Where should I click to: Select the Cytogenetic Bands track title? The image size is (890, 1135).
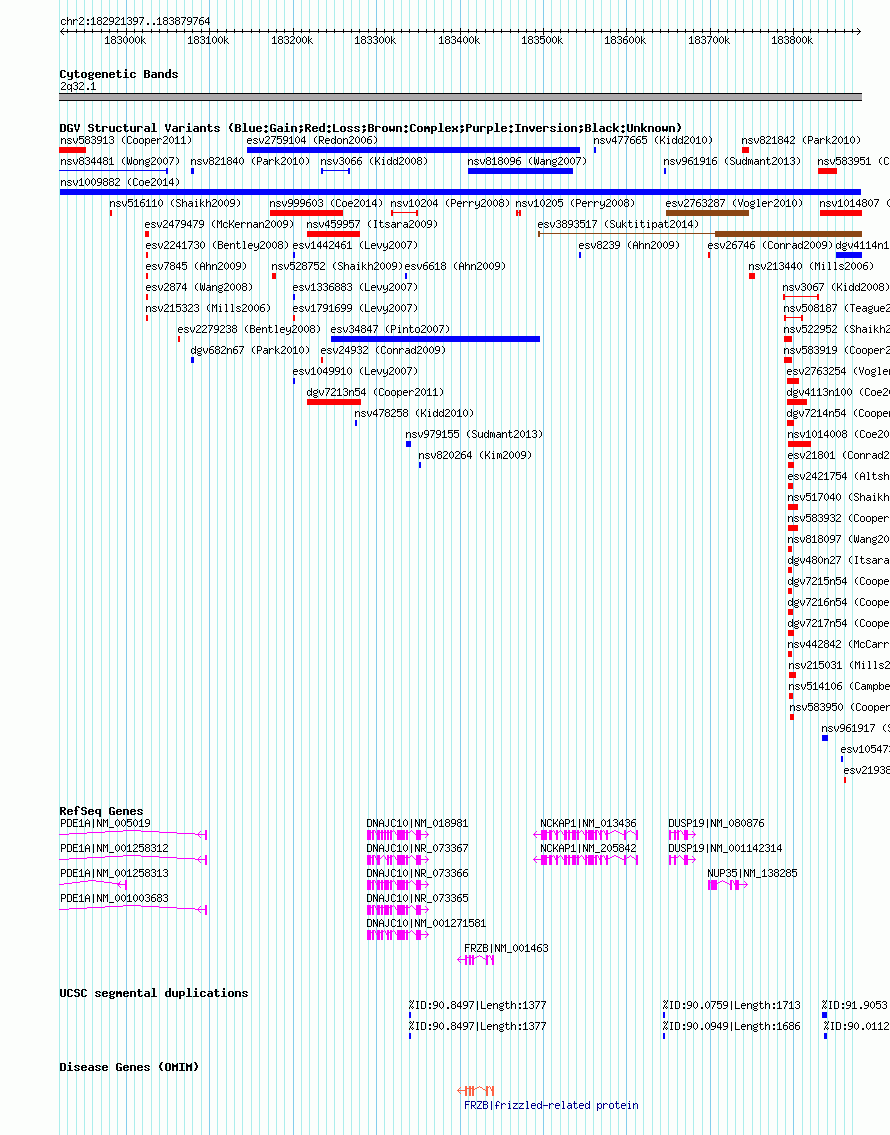(119, 74)
